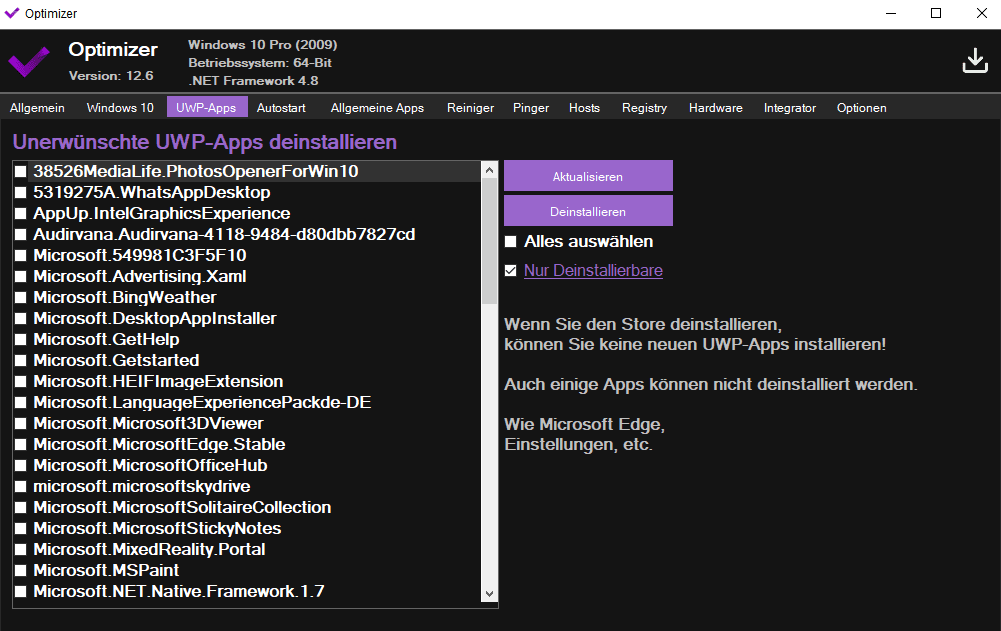Image resolution: width=1001 pixels, height=631 pixels.
Task: Click the download update icon in the header
Action: [x=975, y=61]
